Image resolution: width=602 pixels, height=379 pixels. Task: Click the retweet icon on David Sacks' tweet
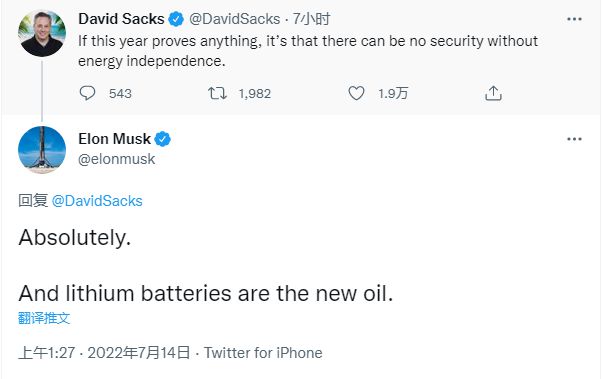(x=217, y=93)
